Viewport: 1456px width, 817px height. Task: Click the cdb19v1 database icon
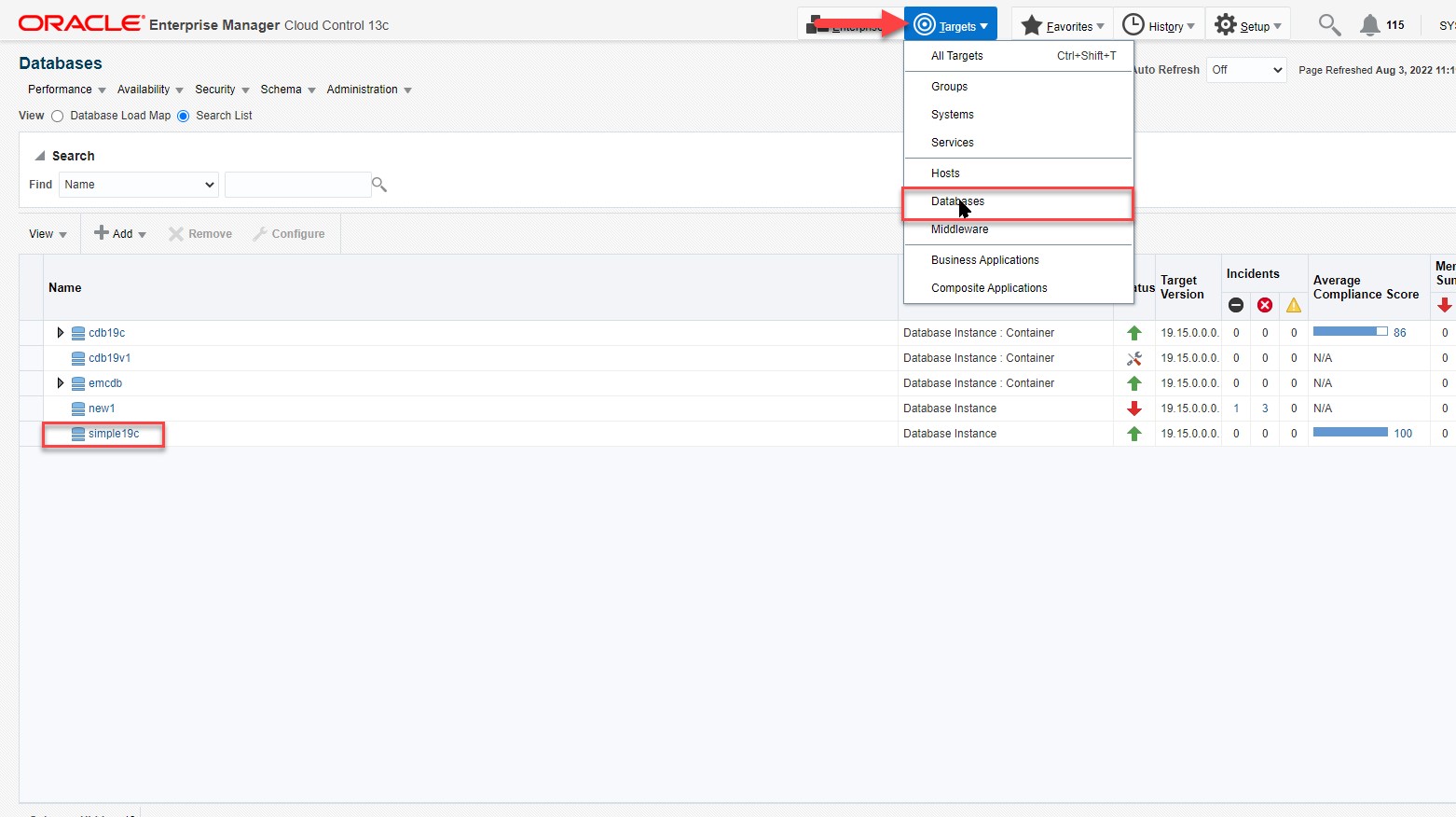click(78, 358)
